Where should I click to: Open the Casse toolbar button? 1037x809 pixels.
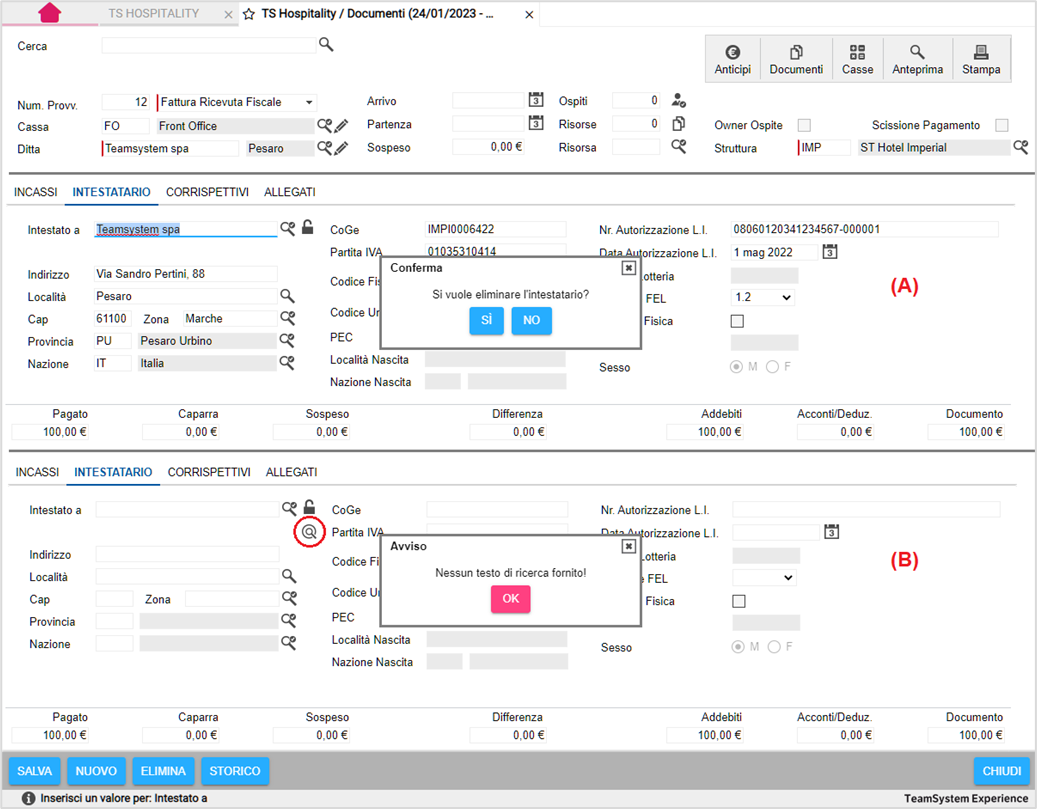(x=857, y=60)
